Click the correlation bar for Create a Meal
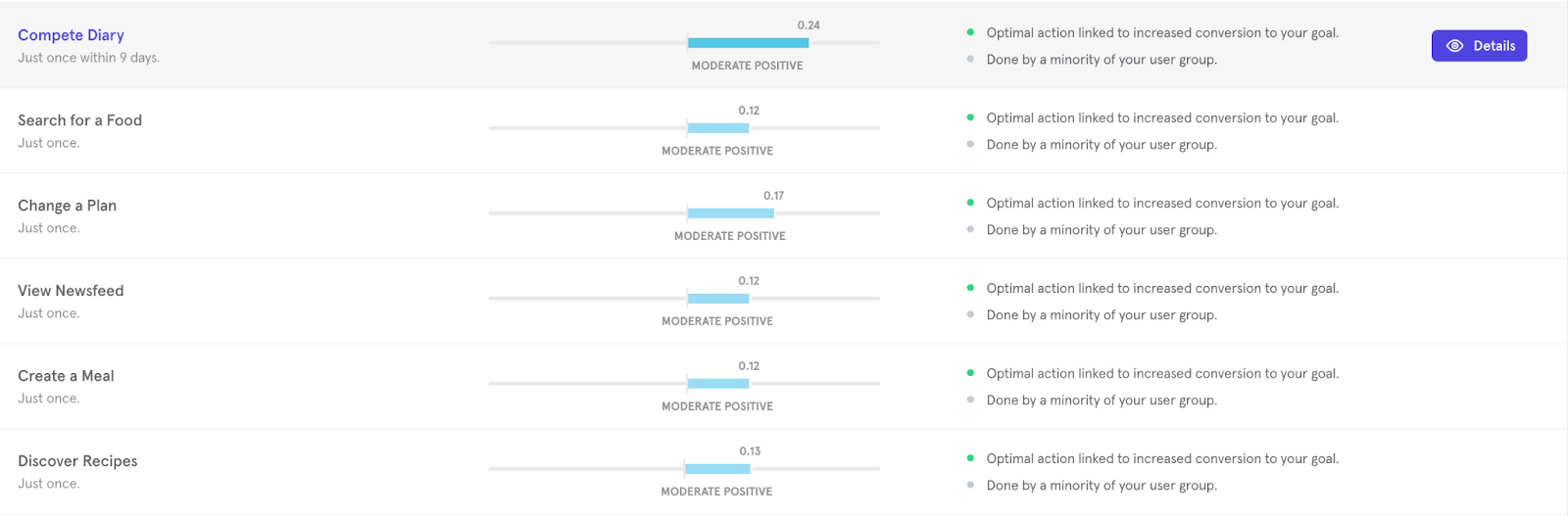1568x516 pixels. pos(718,384)
